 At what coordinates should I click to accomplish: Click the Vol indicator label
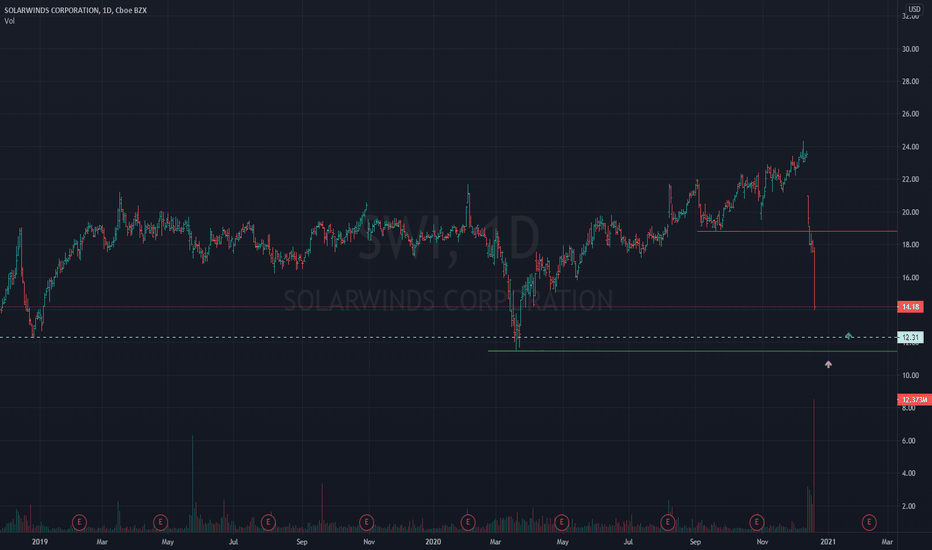[x=9, y=21]
